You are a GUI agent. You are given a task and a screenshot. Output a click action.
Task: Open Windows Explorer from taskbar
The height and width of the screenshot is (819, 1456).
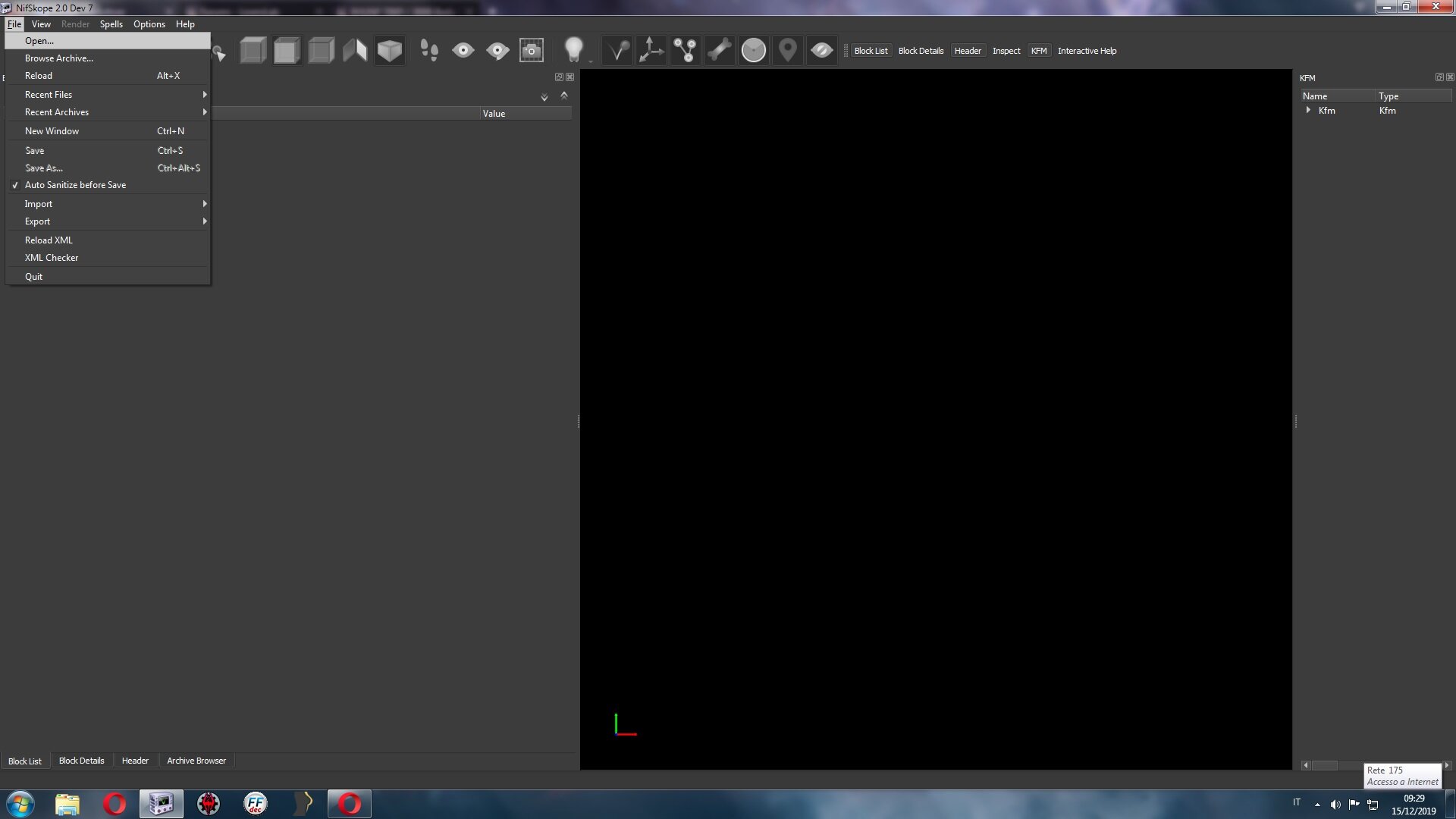(67, 804)
